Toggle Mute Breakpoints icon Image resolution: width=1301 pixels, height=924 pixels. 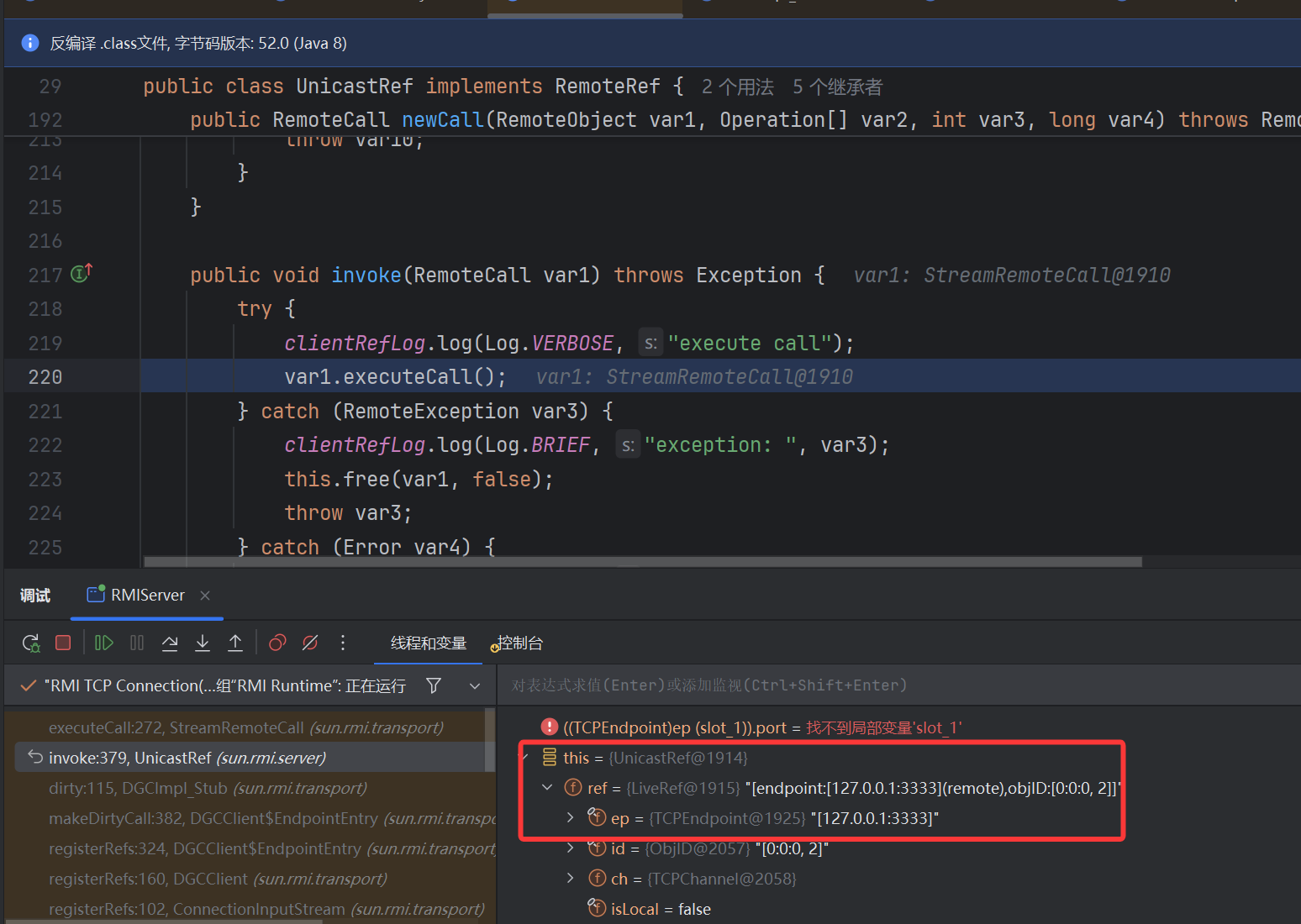pyautogui.click(x=310, y=643)
